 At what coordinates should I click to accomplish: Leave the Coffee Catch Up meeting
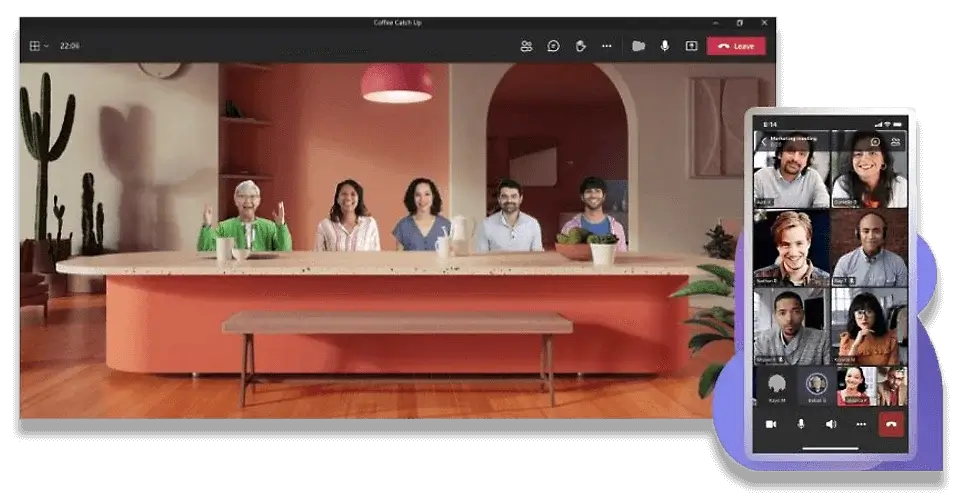pyautogui.click(x=736, y=46)
